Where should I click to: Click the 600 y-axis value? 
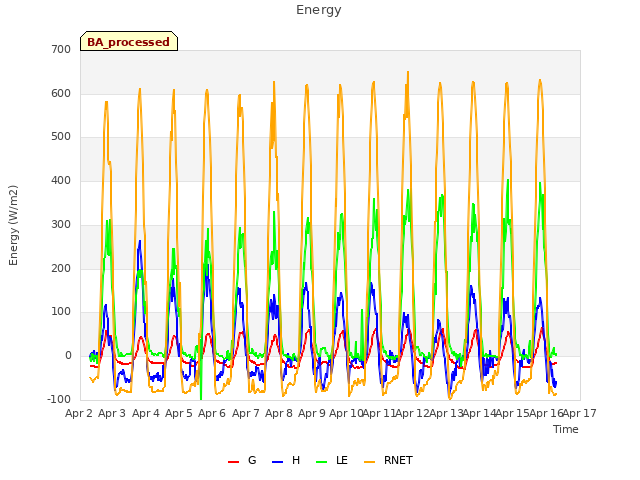point(61,93)
